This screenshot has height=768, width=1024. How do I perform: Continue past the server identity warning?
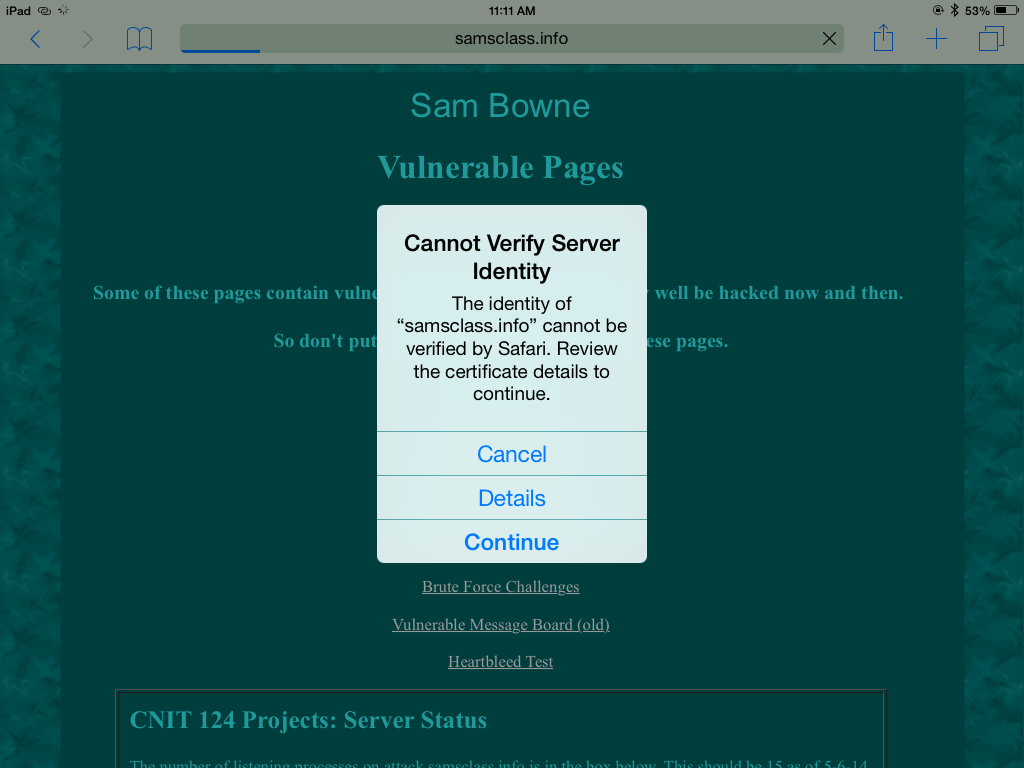click(511, 542)
